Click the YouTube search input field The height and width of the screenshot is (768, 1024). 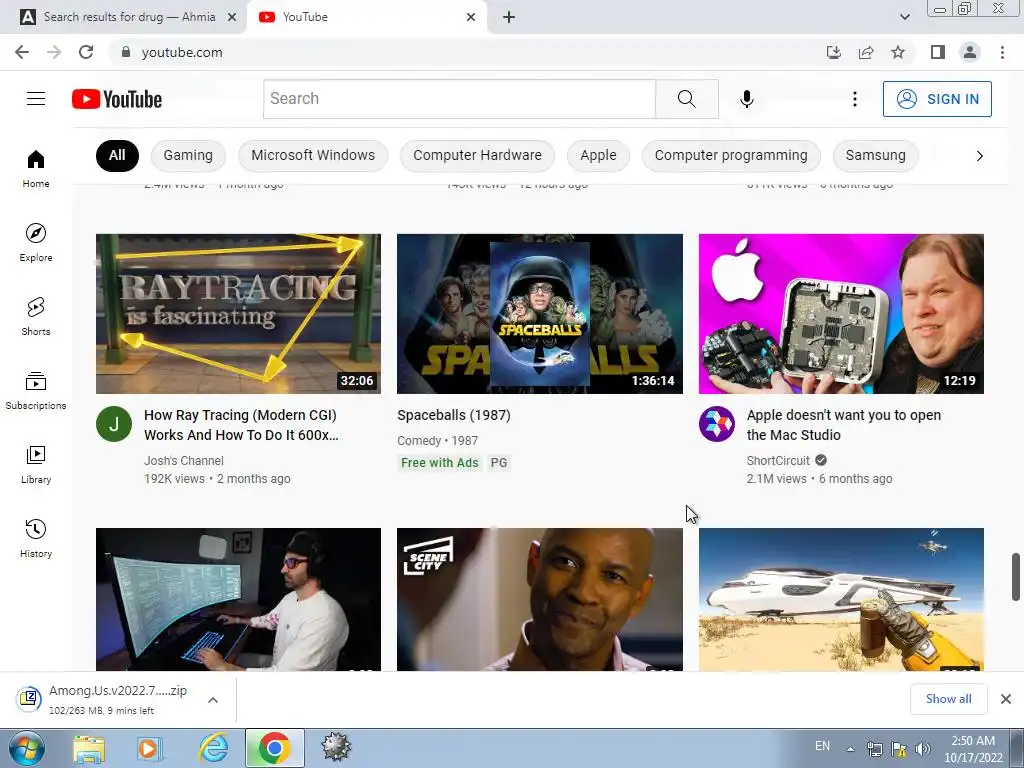pos(459,99)
